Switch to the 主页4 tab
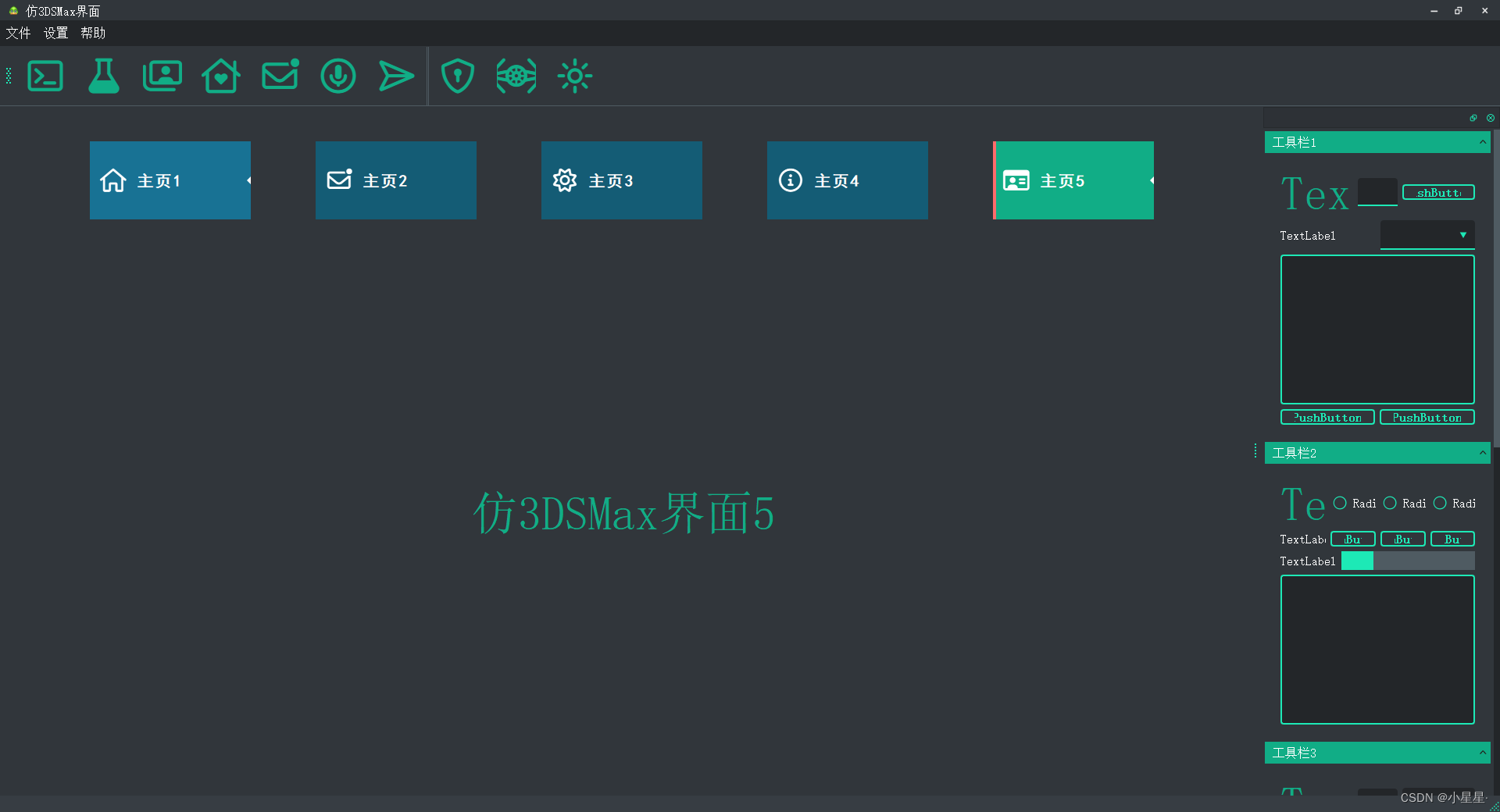 tap(848, 180)
